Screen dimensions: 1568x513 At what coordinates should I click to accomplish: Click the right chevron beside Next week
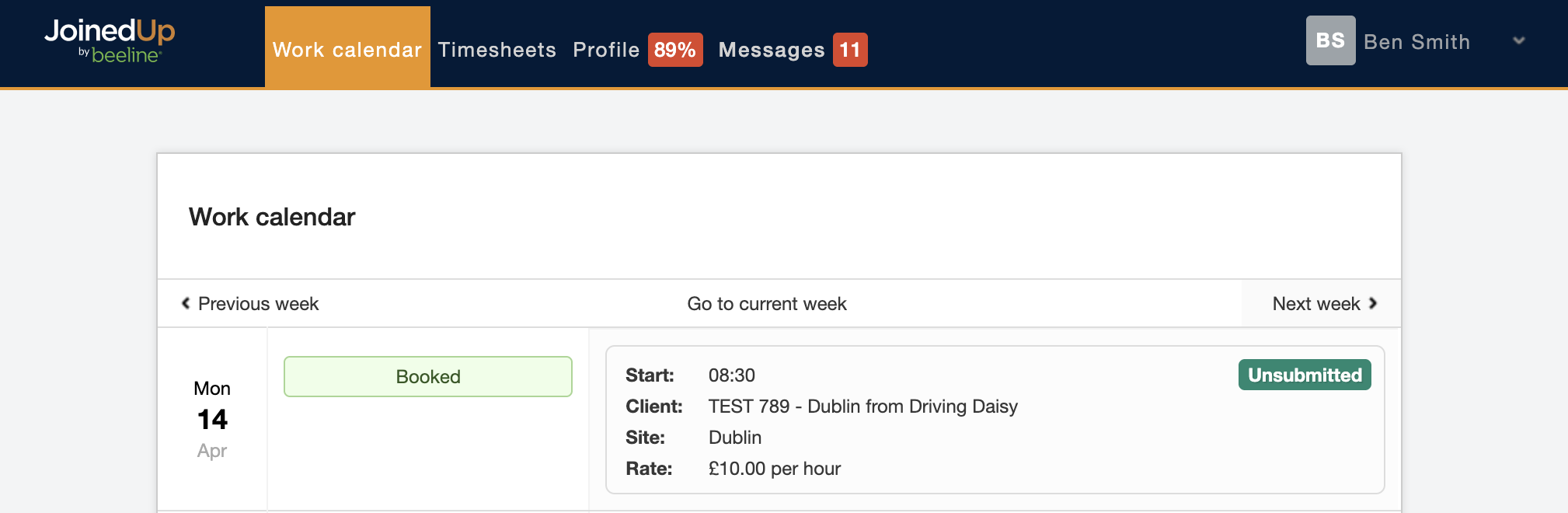(x=1373, y=303)
